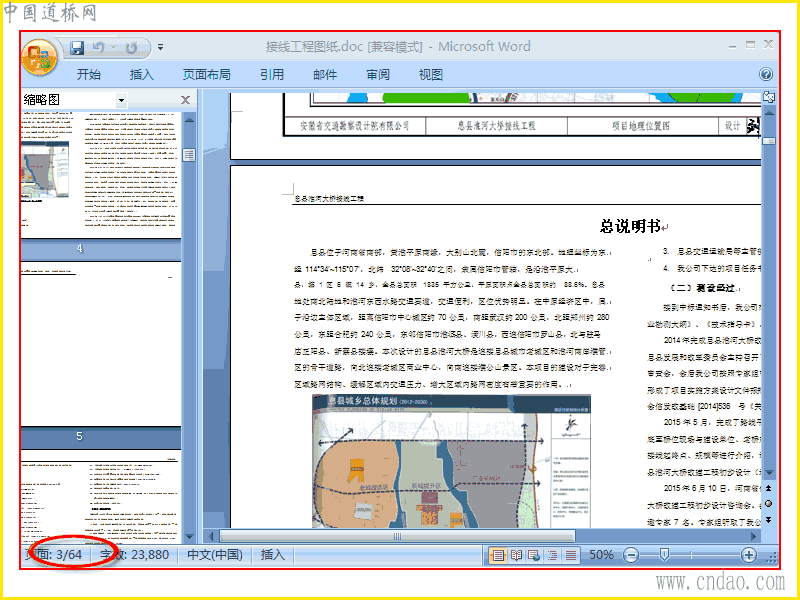Undo the last action

pyautogui.click(x=98, y=47)
